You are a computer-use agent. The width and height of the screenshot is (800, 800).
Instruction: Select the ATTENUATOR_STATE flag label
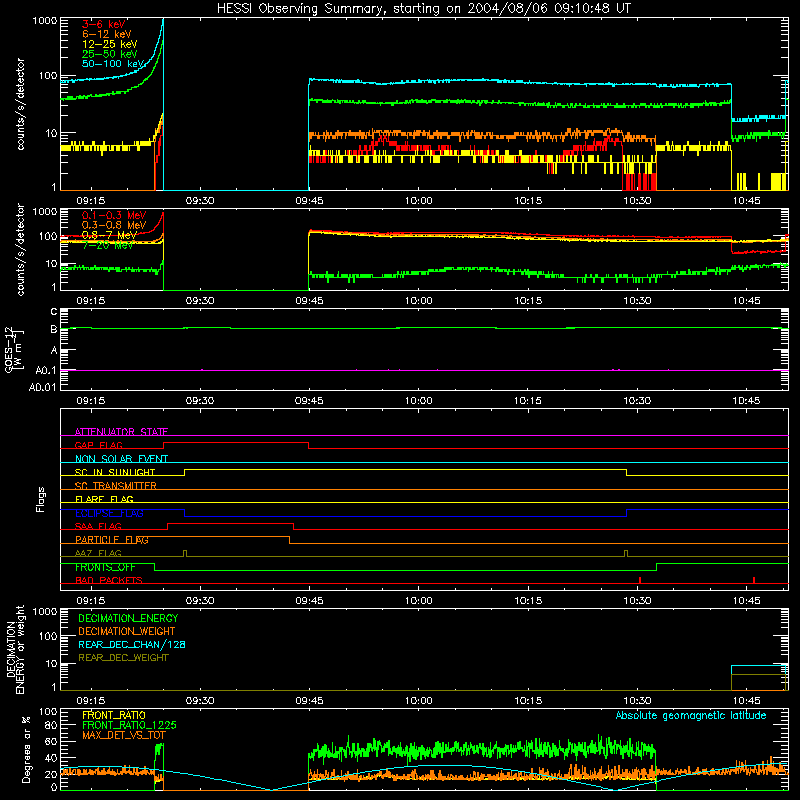click(x=121, y=432)
